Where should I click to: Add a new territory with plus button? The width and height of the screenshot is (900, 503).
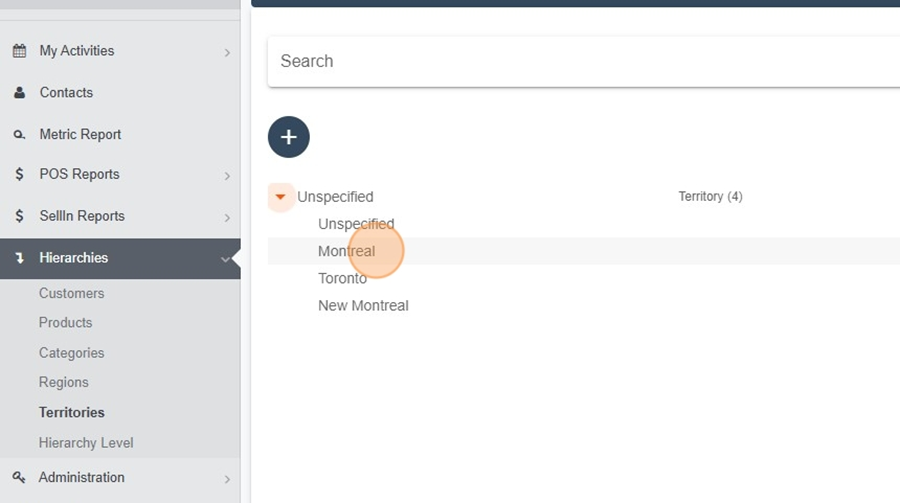pyautogui.click(x=289, y=137)
